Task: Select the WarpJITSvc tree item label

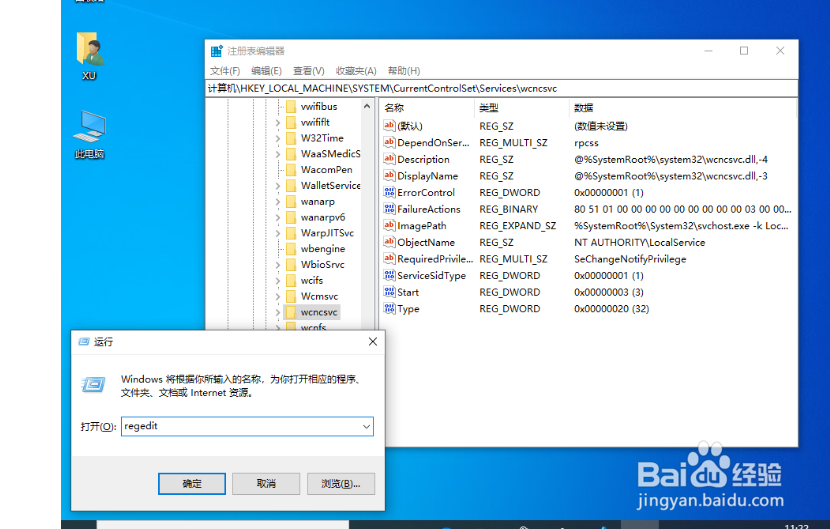Action: pos(327,233)
